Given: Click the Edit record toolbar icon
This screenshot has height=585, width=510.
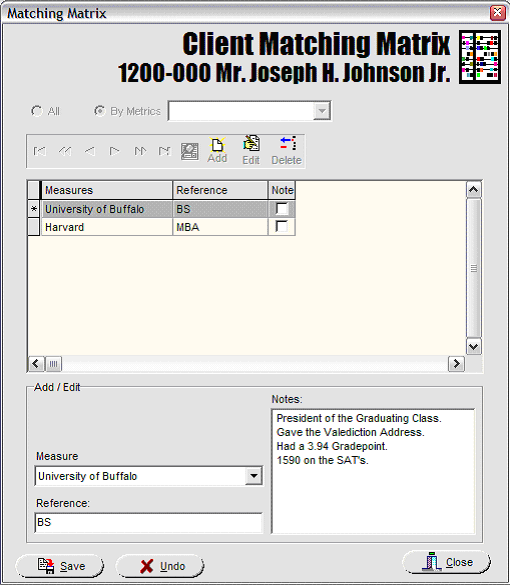Looking at the screenshot, I should click(251, 150).
